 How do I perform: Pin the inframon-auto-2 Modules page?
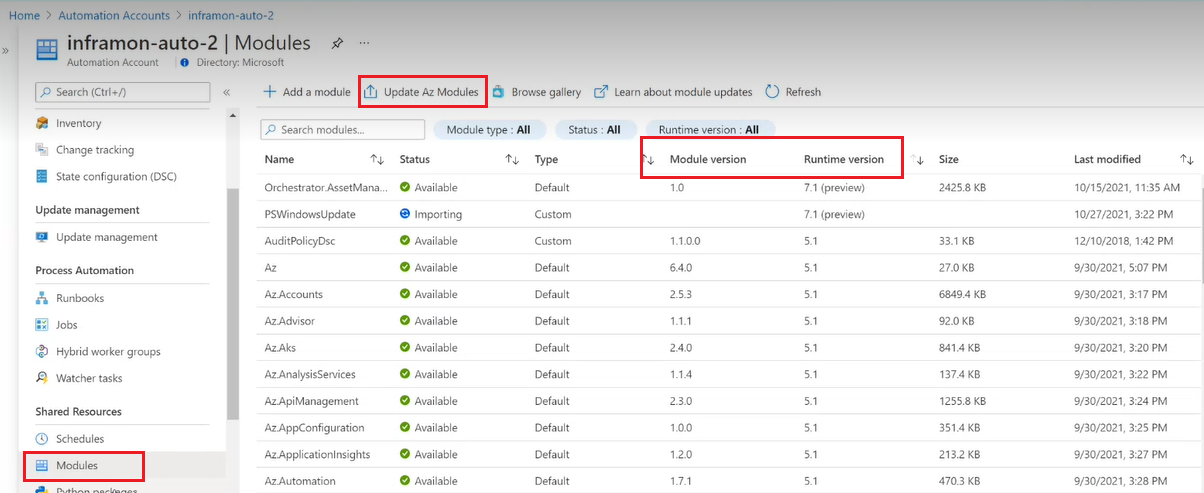(x=337, y=44)
